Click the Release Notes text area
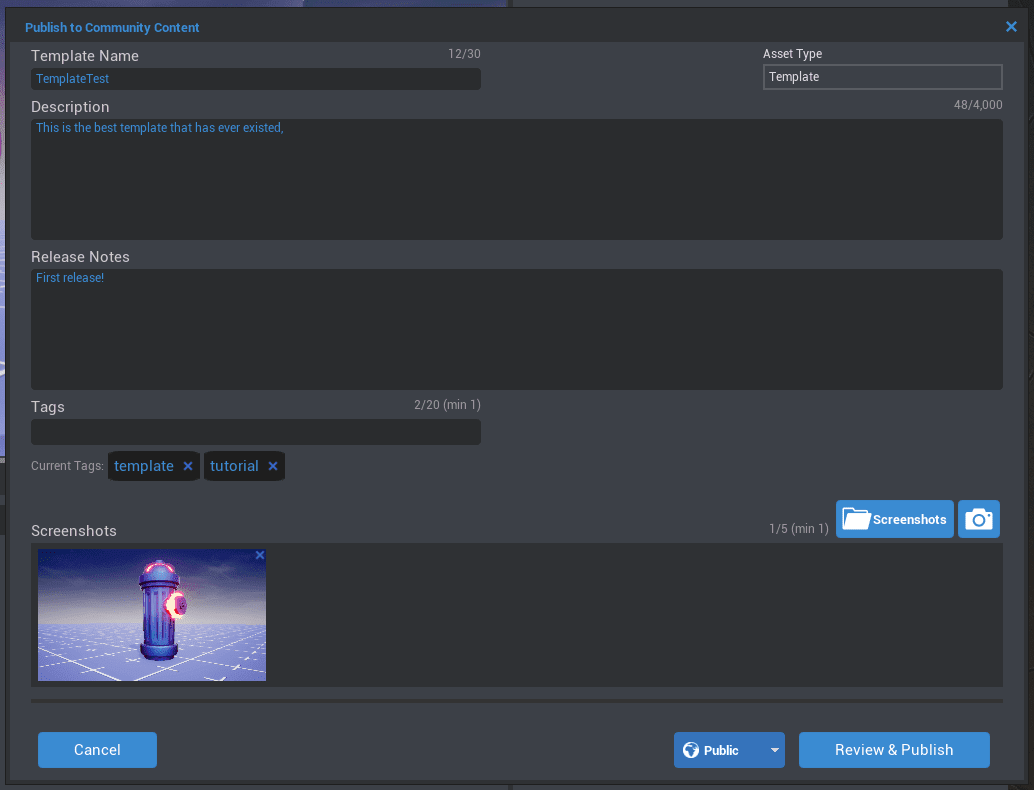 (516, 328)
